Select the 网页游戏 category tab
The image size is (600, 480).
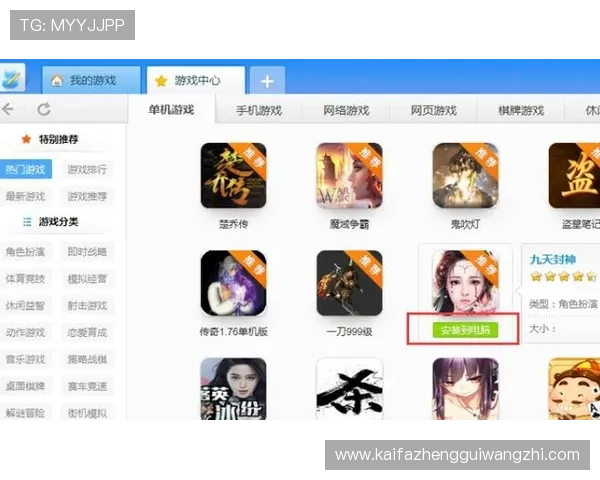click(x=433, y=111)
